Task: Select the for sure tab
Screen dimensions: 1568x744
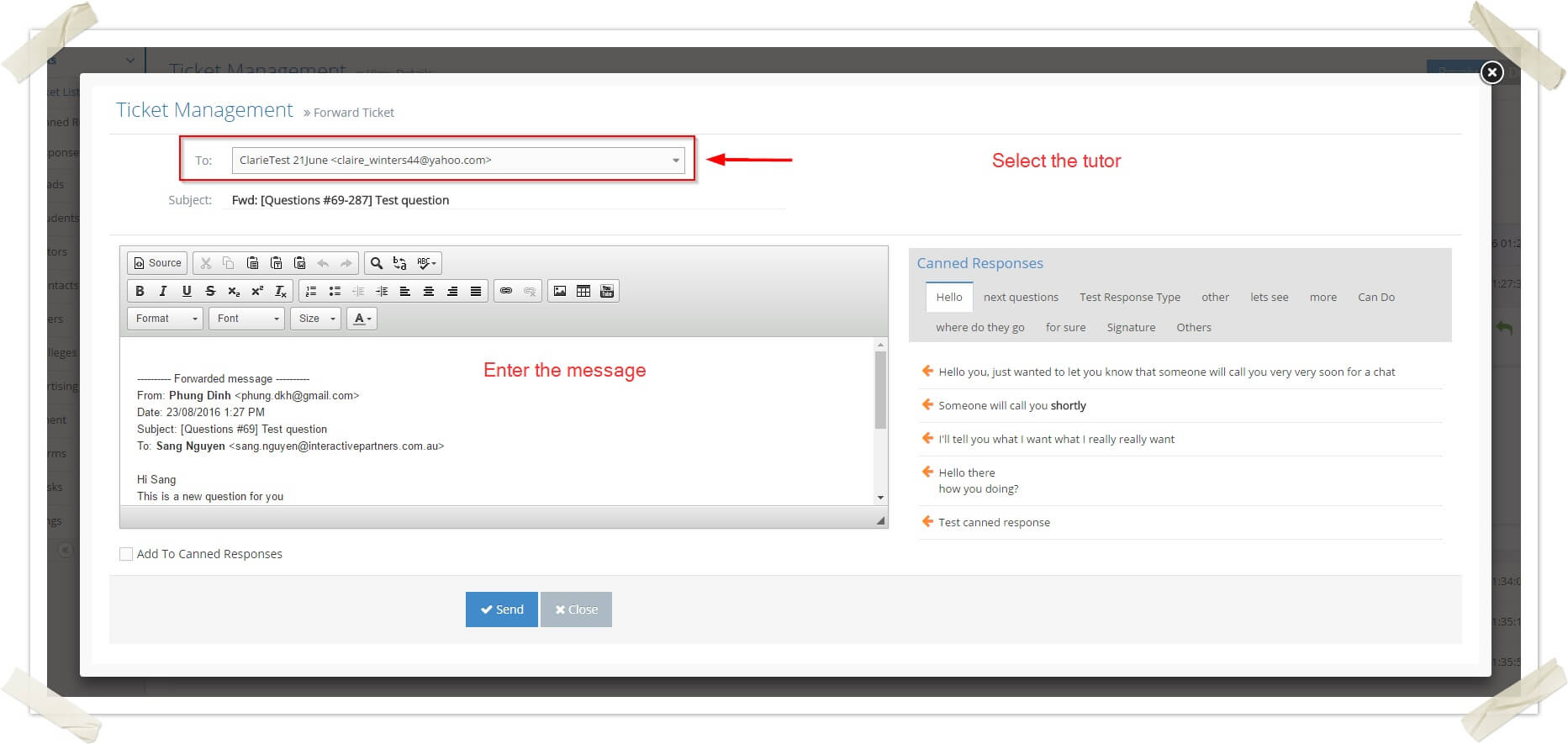Action: (x=1065, y=327)
